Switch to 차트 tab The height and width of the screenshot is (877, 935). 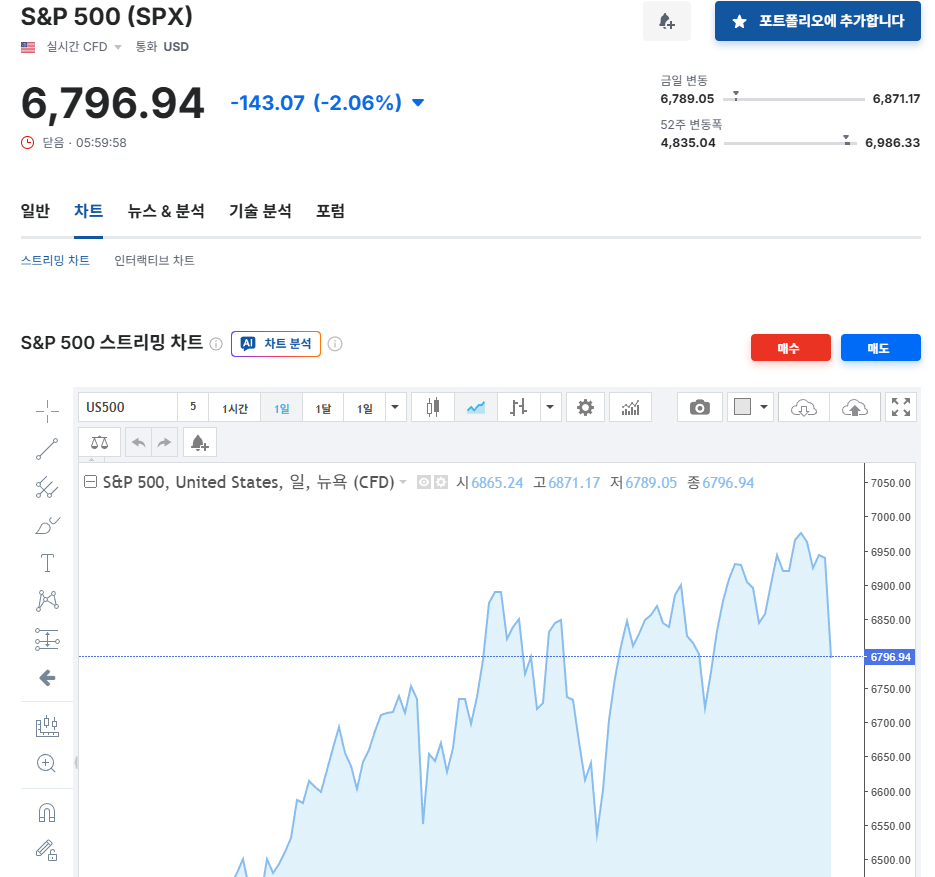point(88,211)
